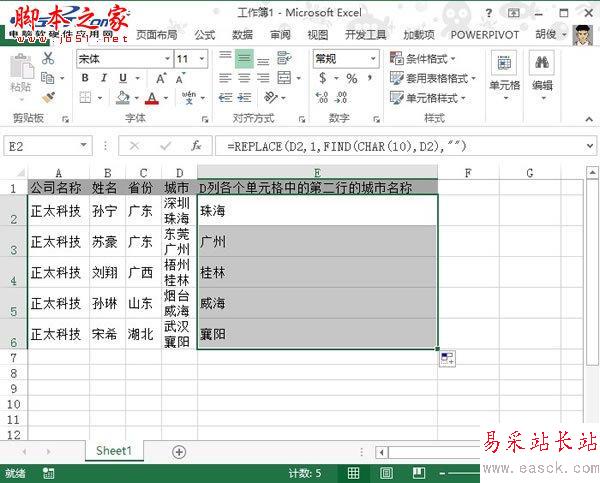The width and height of the screenshot is (600, 483).
Task: Open the 数据 ribbon tab
Action: pos(242,34)
